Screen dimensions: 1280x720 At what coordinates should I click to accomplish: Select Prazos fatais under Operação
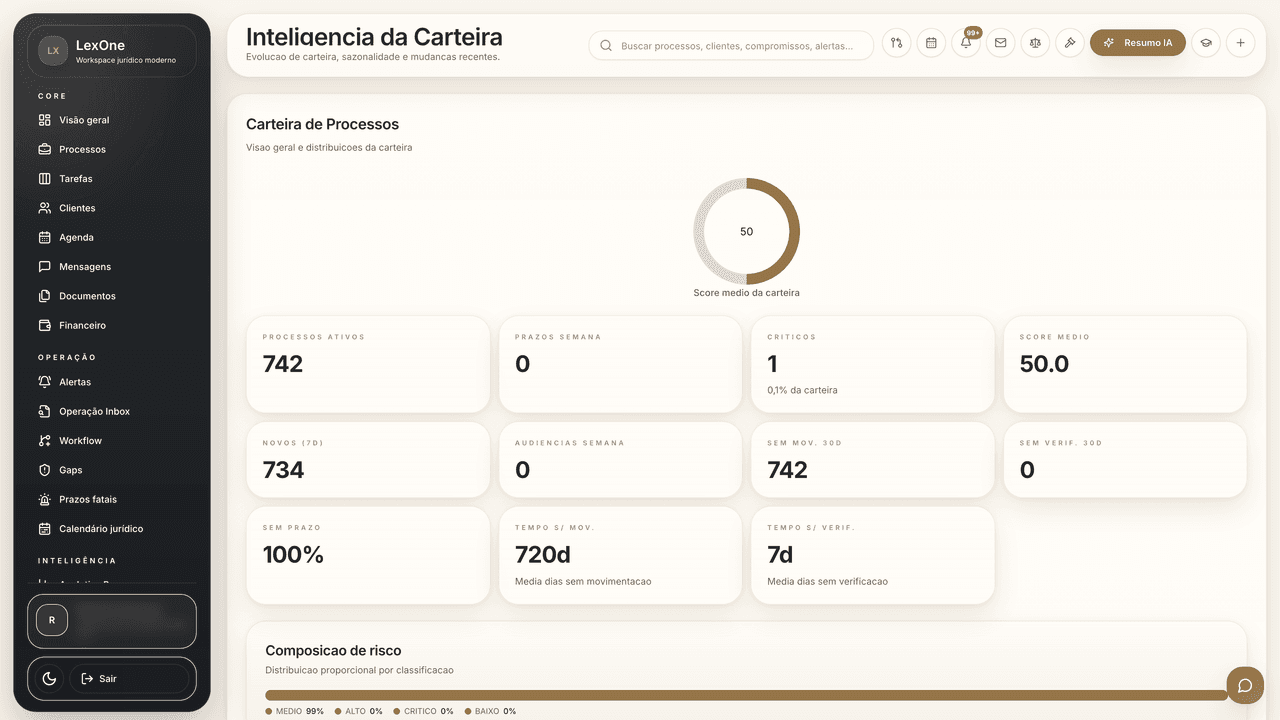[x=87, y=499]
